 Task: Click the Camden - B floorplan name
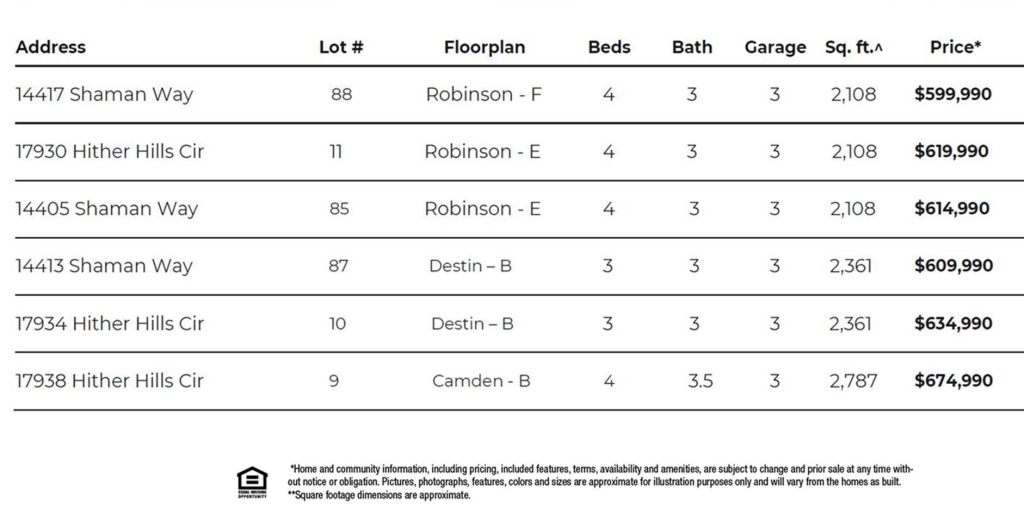[481, 381]
